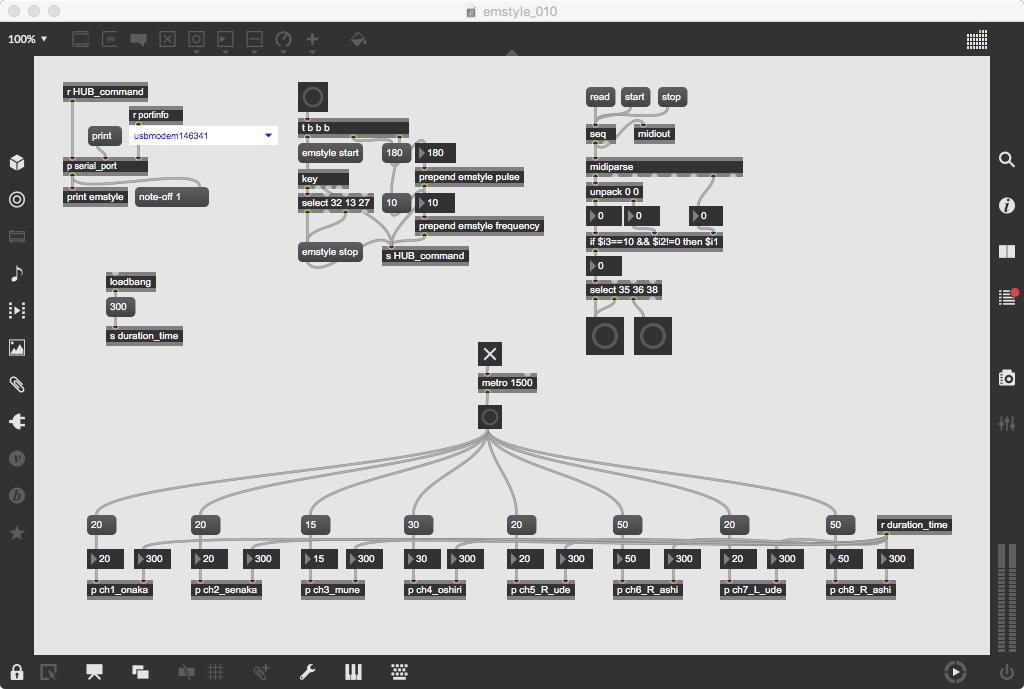
Task: Click the start message box
Action: click(634, 97)
